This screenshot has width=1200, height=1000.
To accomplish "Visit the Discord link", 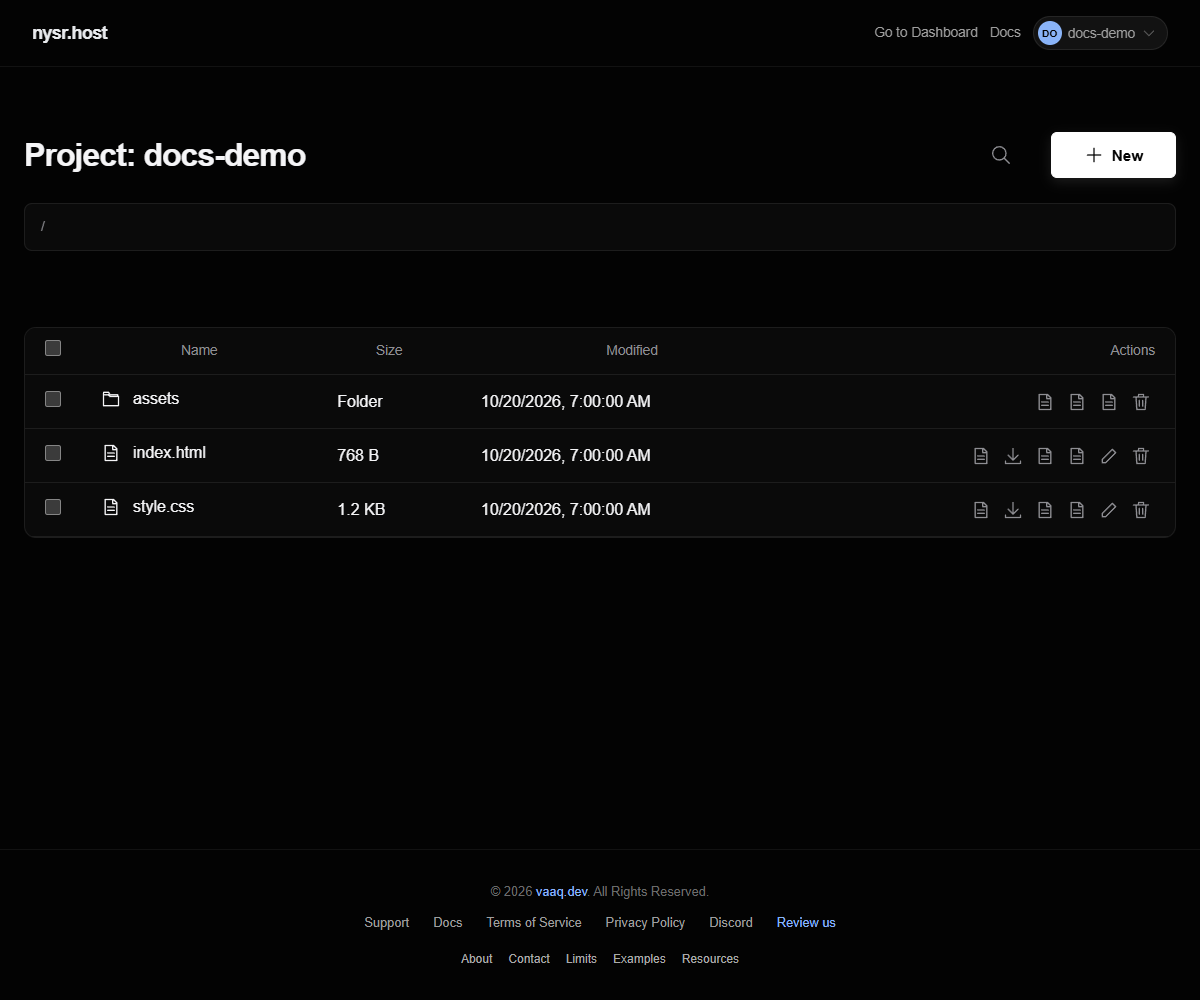I will coord(731,922).
